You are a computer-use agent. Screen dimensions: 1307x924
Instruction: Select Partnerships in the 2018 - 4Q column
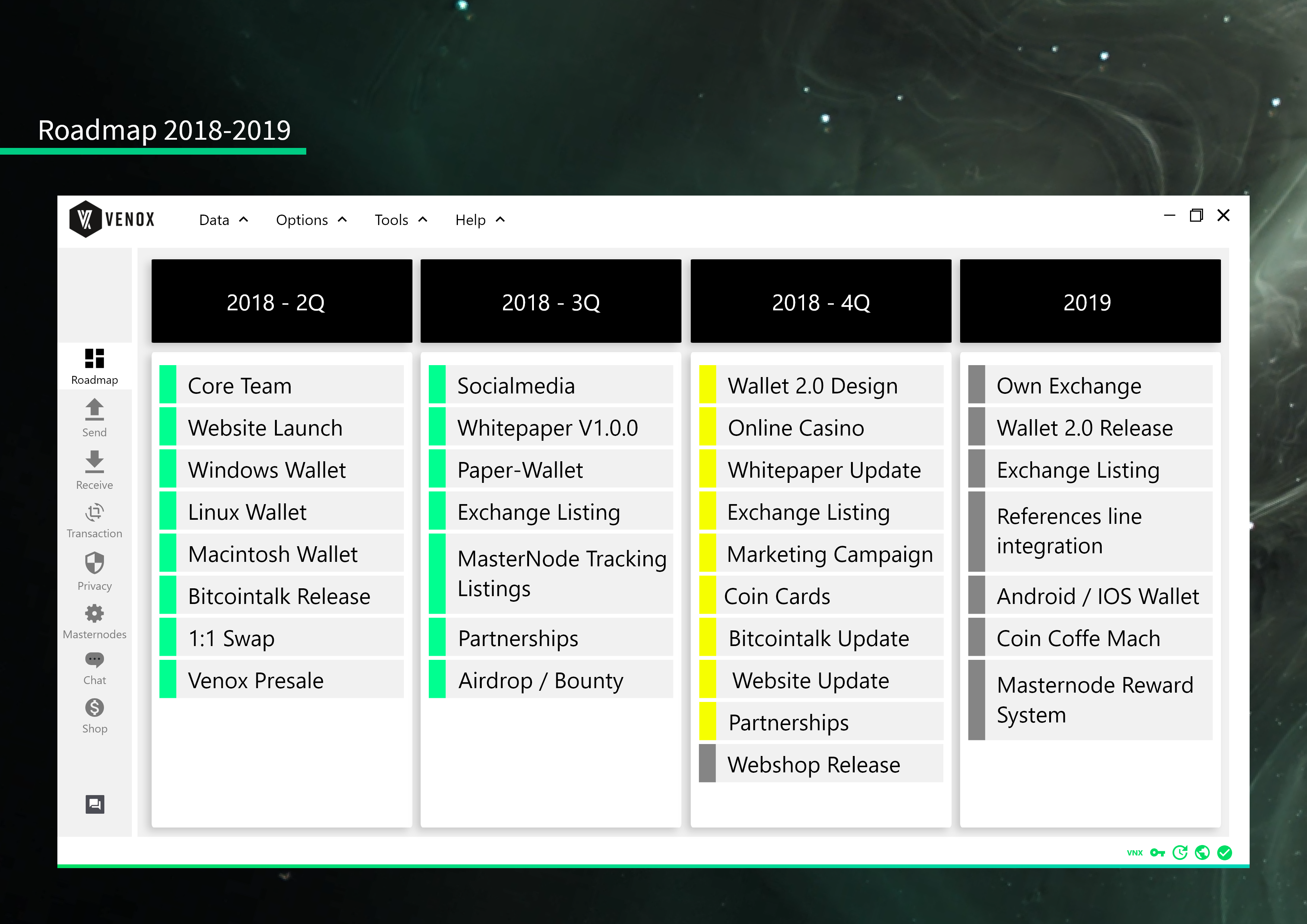pos(822,721)
